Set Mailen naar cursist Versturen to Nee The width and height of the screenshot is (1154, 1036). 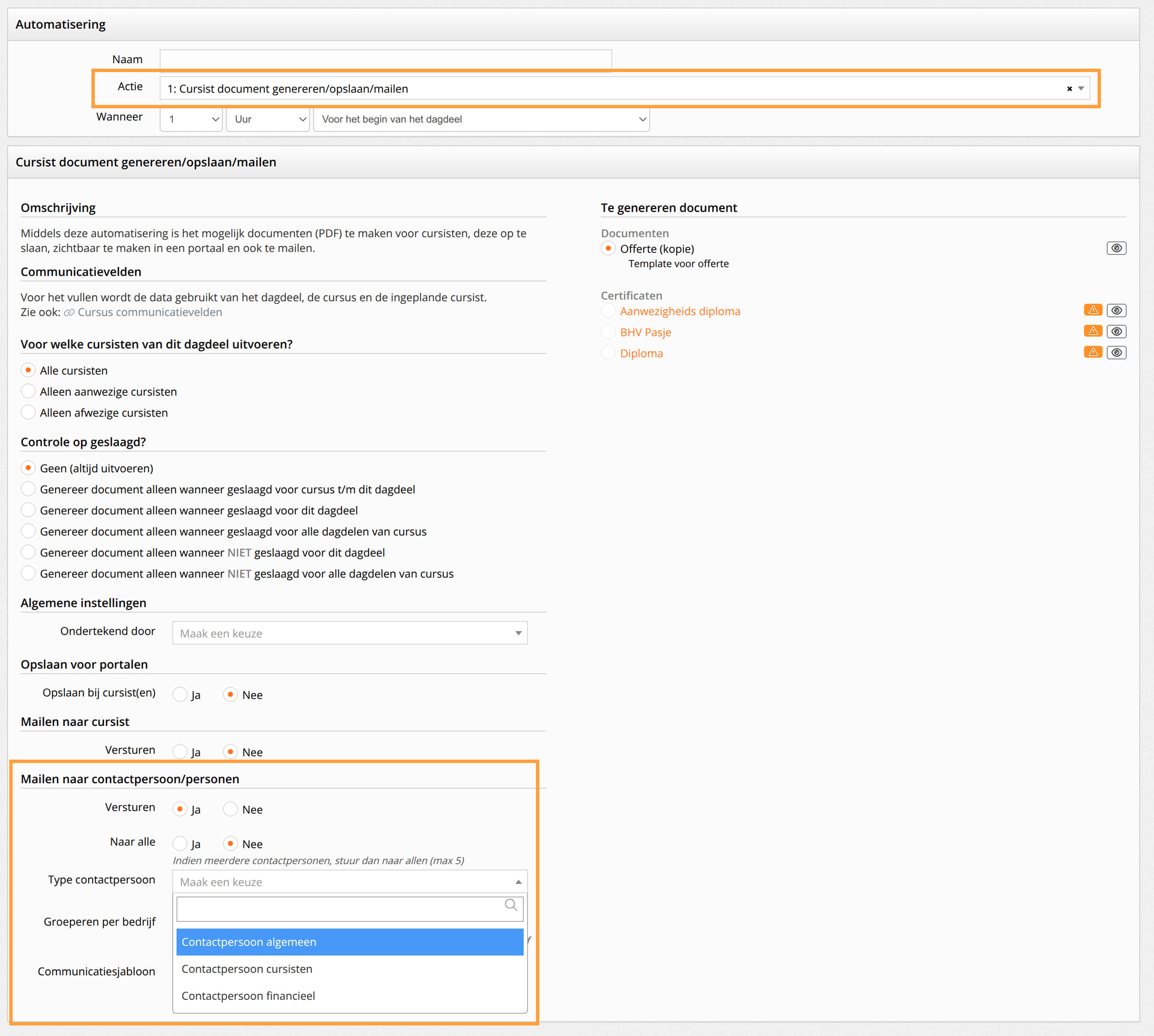[x=230, y=752]
